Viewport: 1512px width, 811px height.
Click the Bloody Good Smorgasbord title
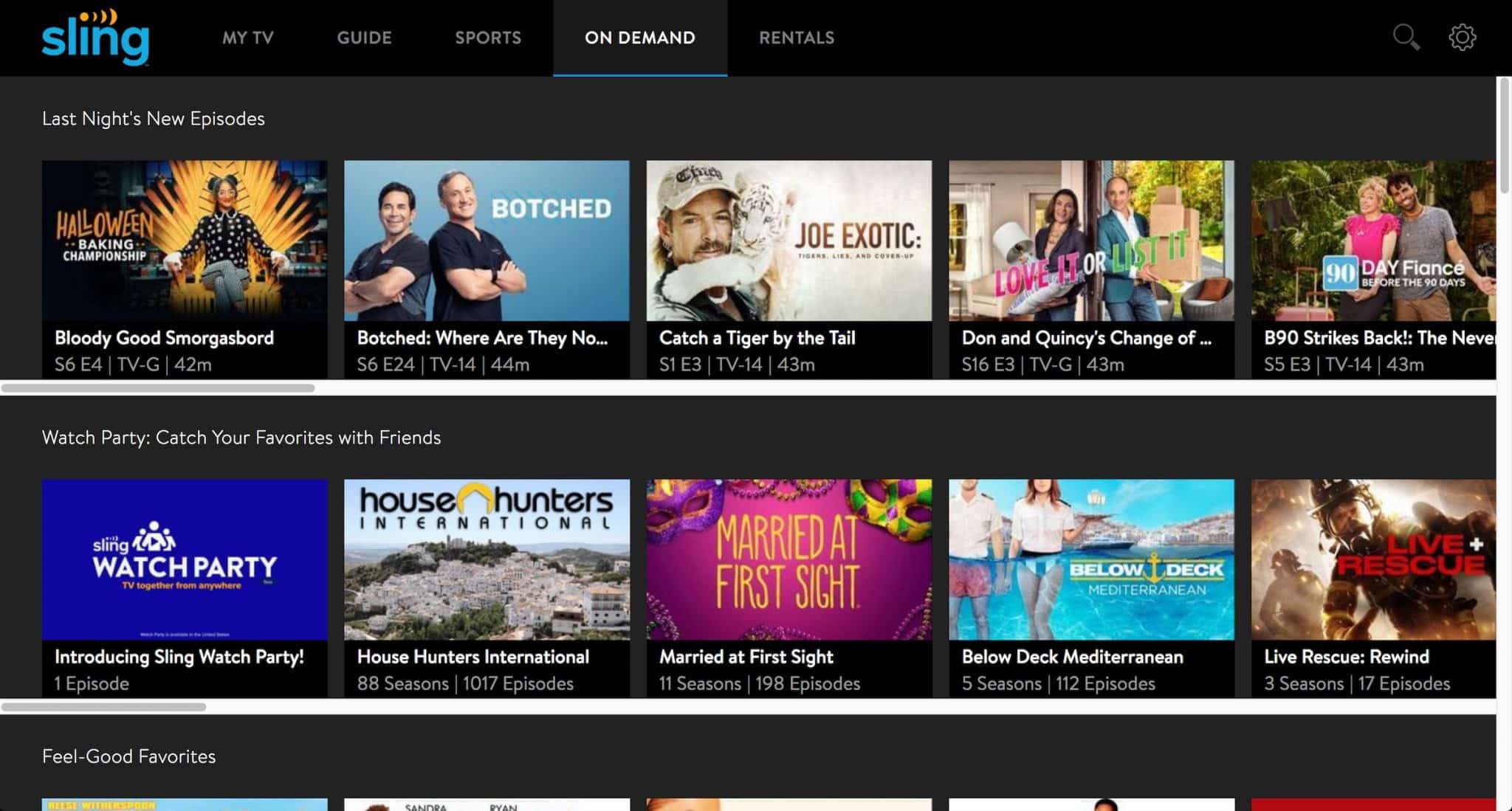point(164,338)
